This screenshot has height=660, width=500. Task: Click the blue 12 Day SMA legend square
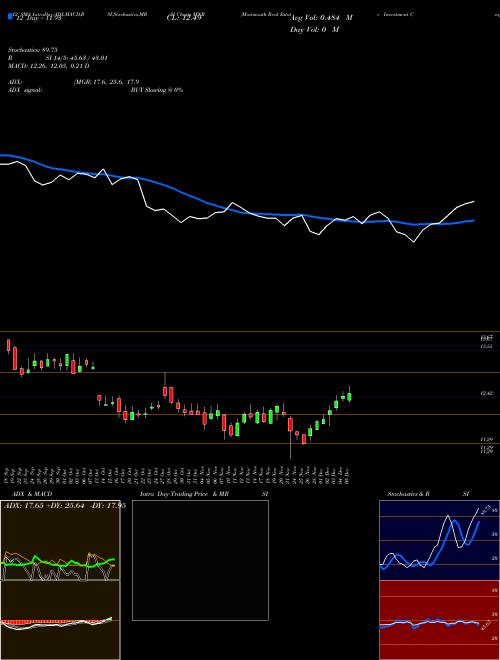(x=11, y=16)
